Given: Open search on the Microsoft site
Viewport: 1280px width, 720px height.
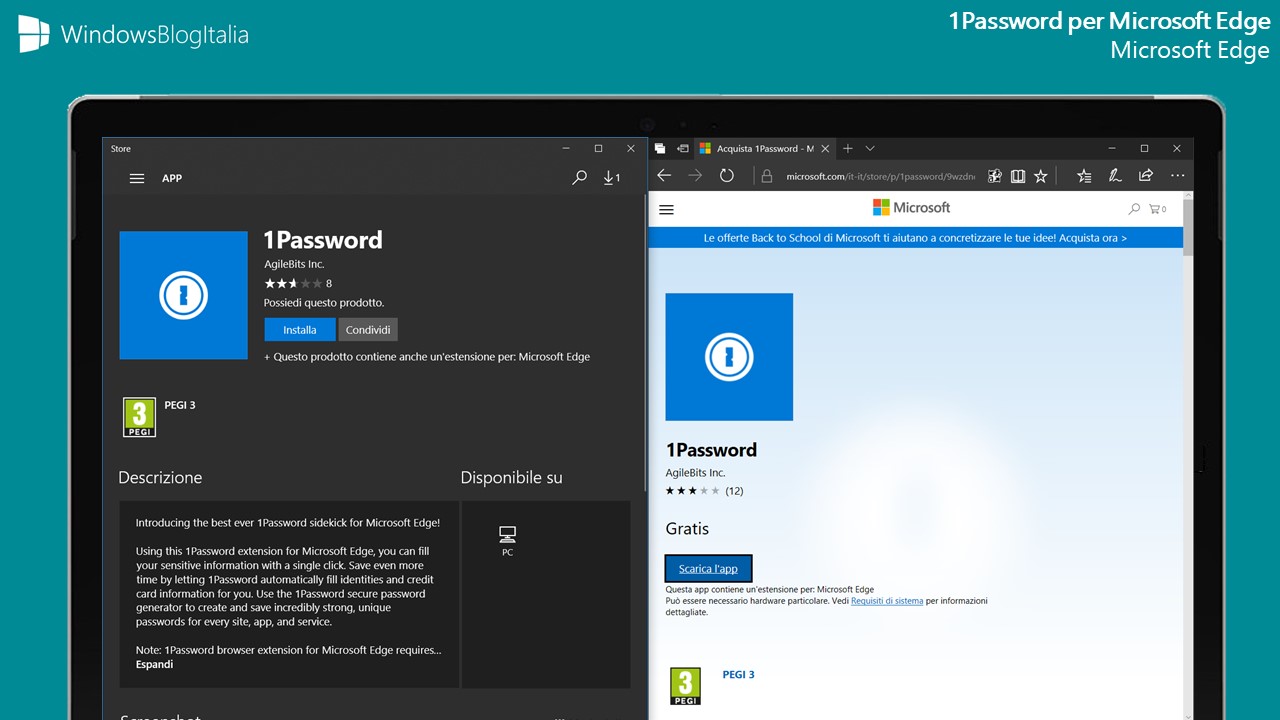Looking at the screenshot, I should (x=1134, y=209).
